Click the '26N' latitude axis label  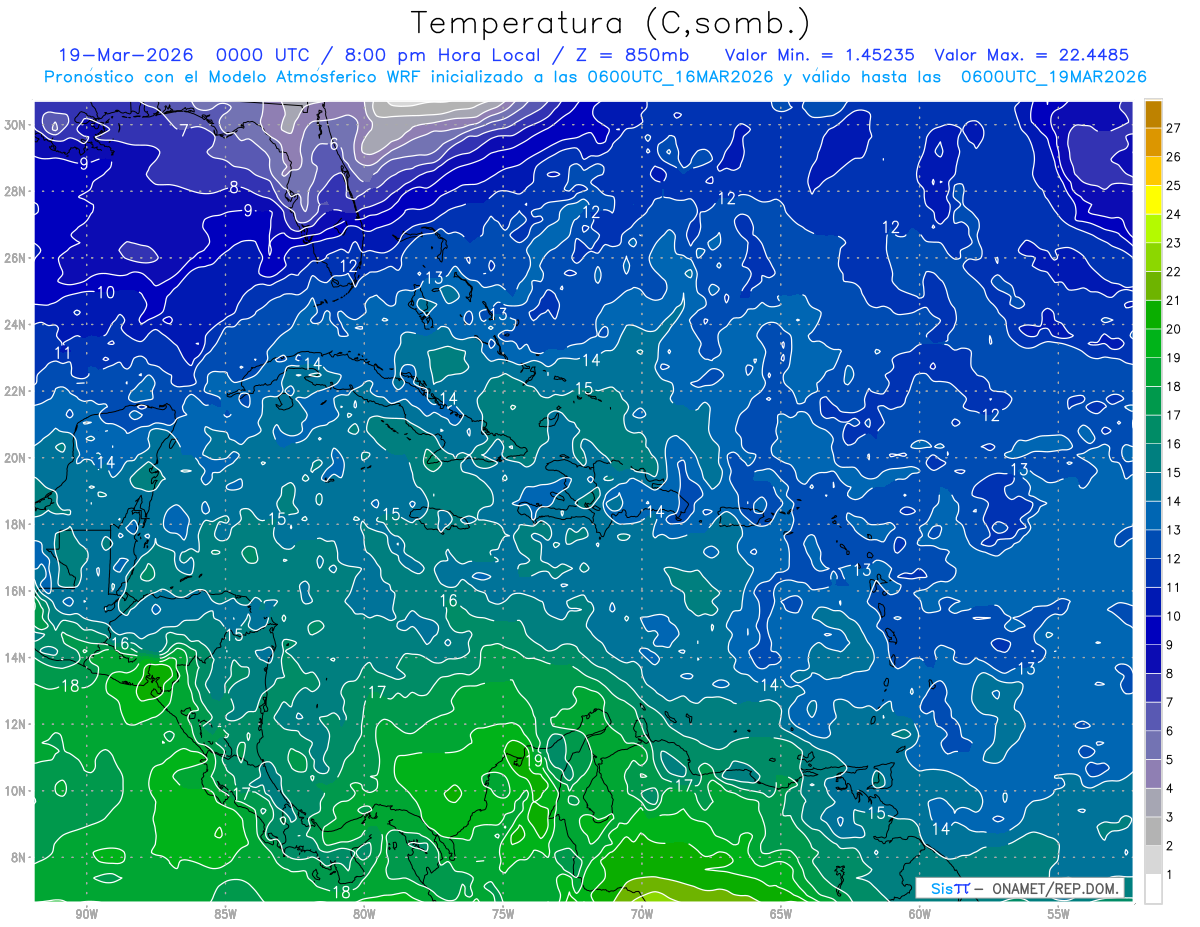click(17, 258)
